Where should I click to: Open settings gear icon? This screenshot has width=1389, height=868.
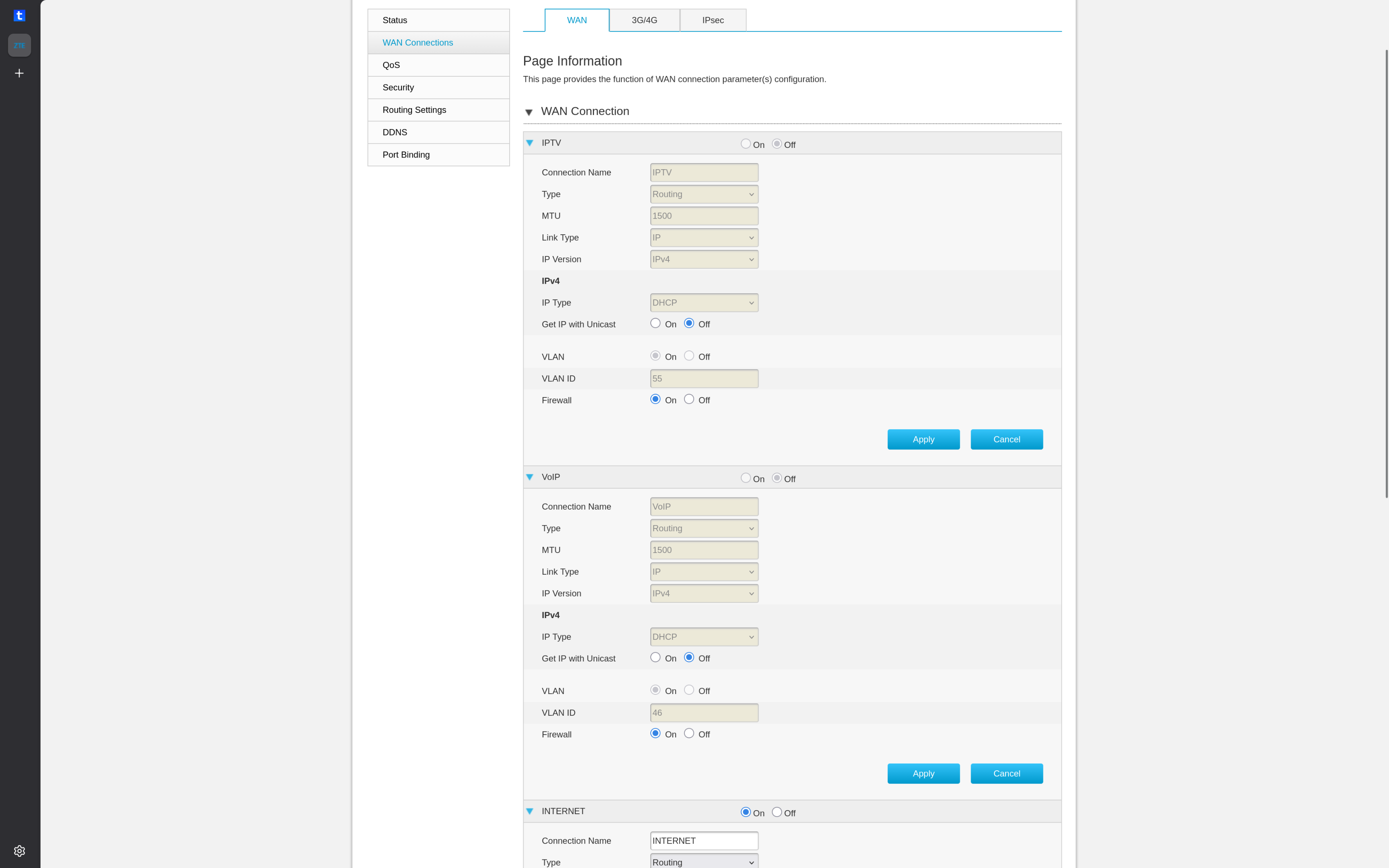point(20,851)
